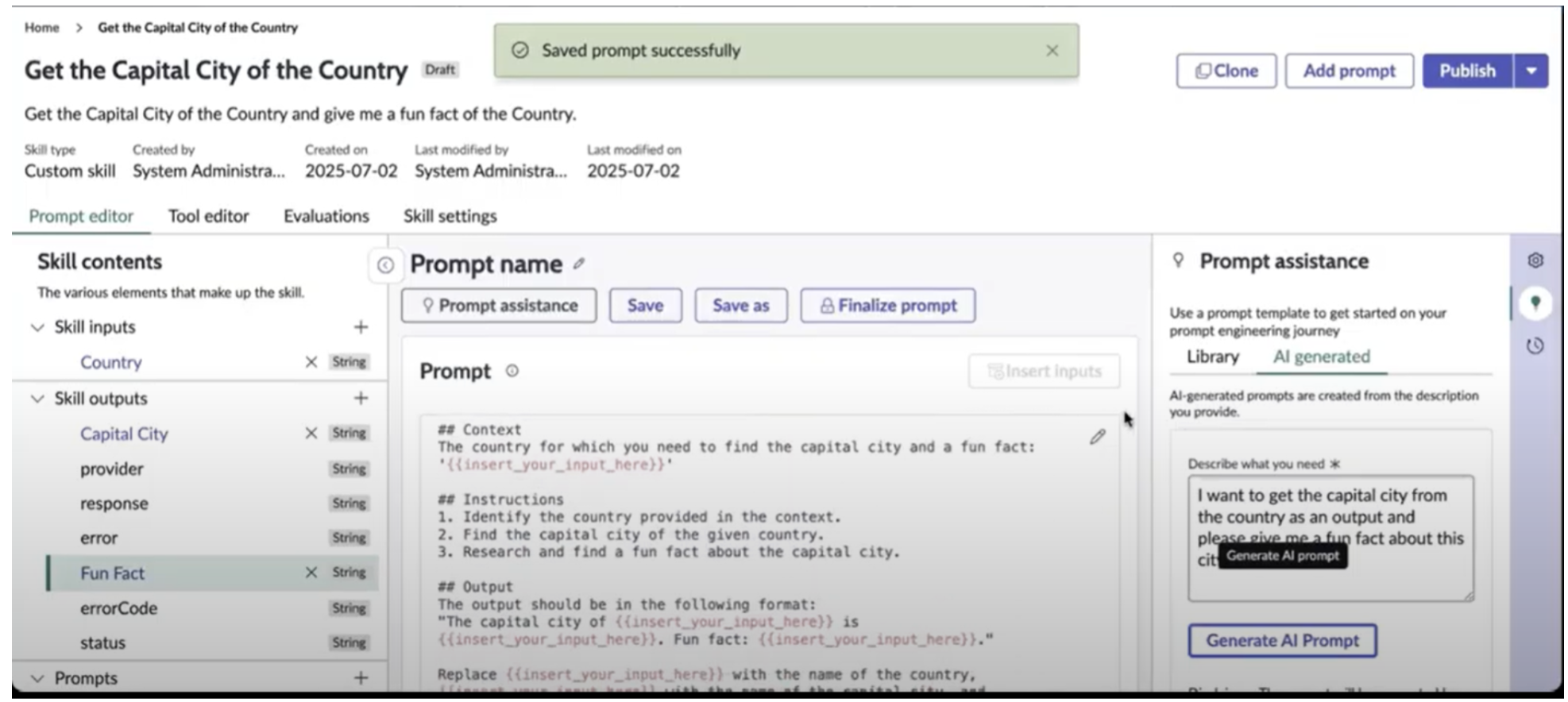The width and height of the screenshot is (1568, 702).
Task: Remove the Country skill input
Action: (x=311, y=362)
